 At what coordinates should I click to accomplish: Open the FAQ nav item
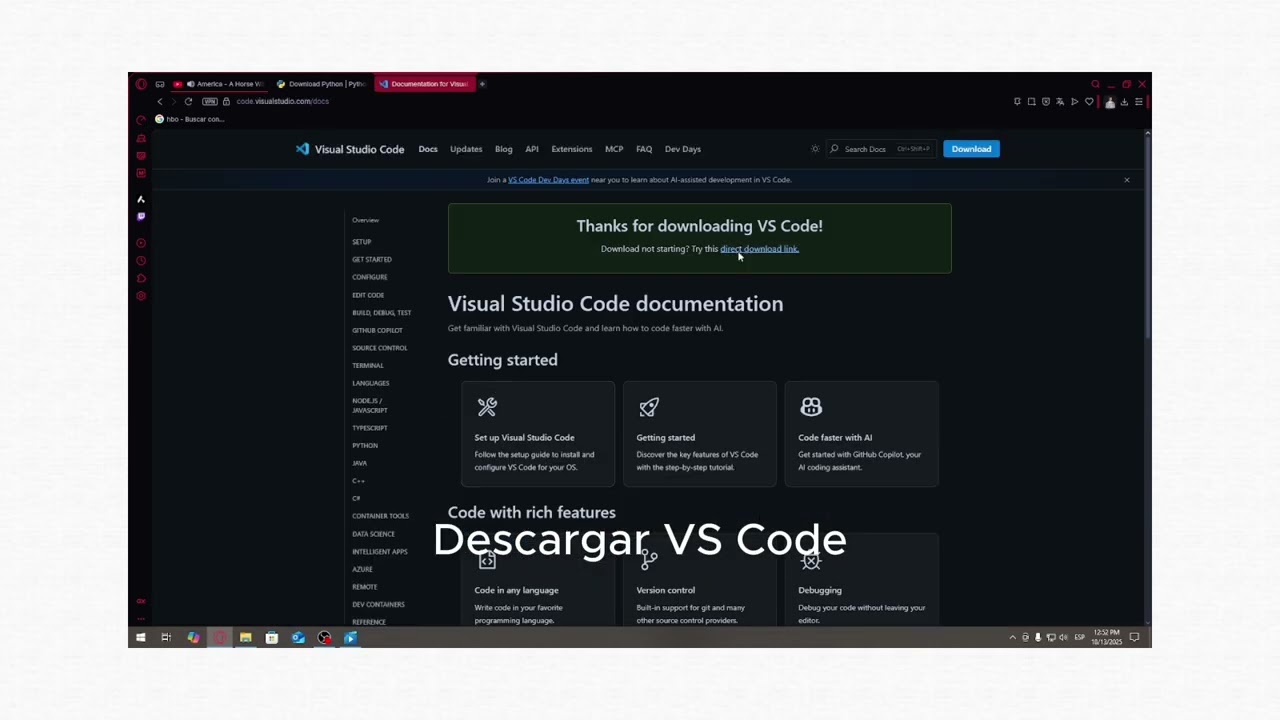(x=644, y=149)
